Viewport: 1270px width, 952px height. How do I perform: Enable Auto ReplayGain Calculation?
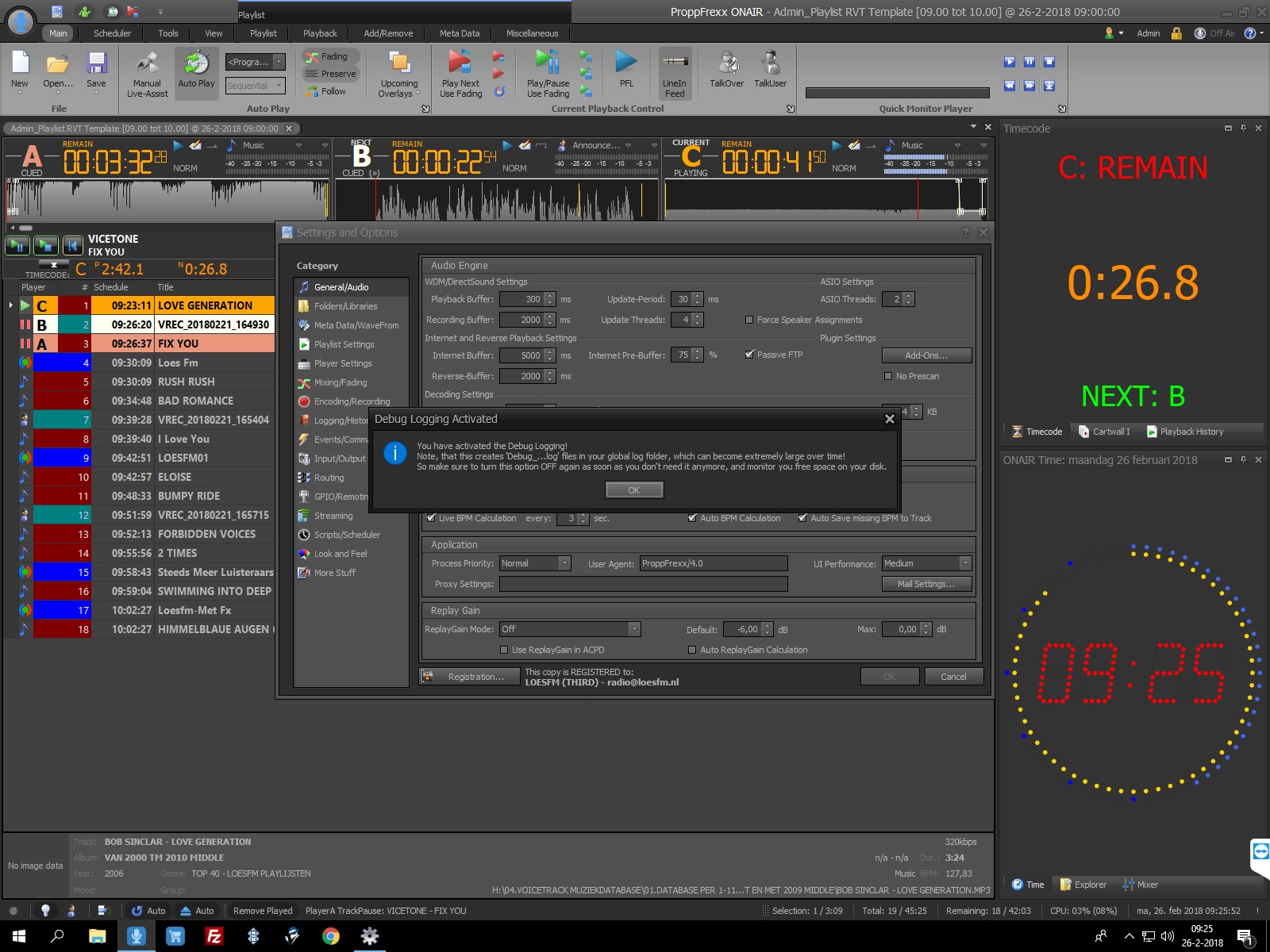[x=692, y=650]
